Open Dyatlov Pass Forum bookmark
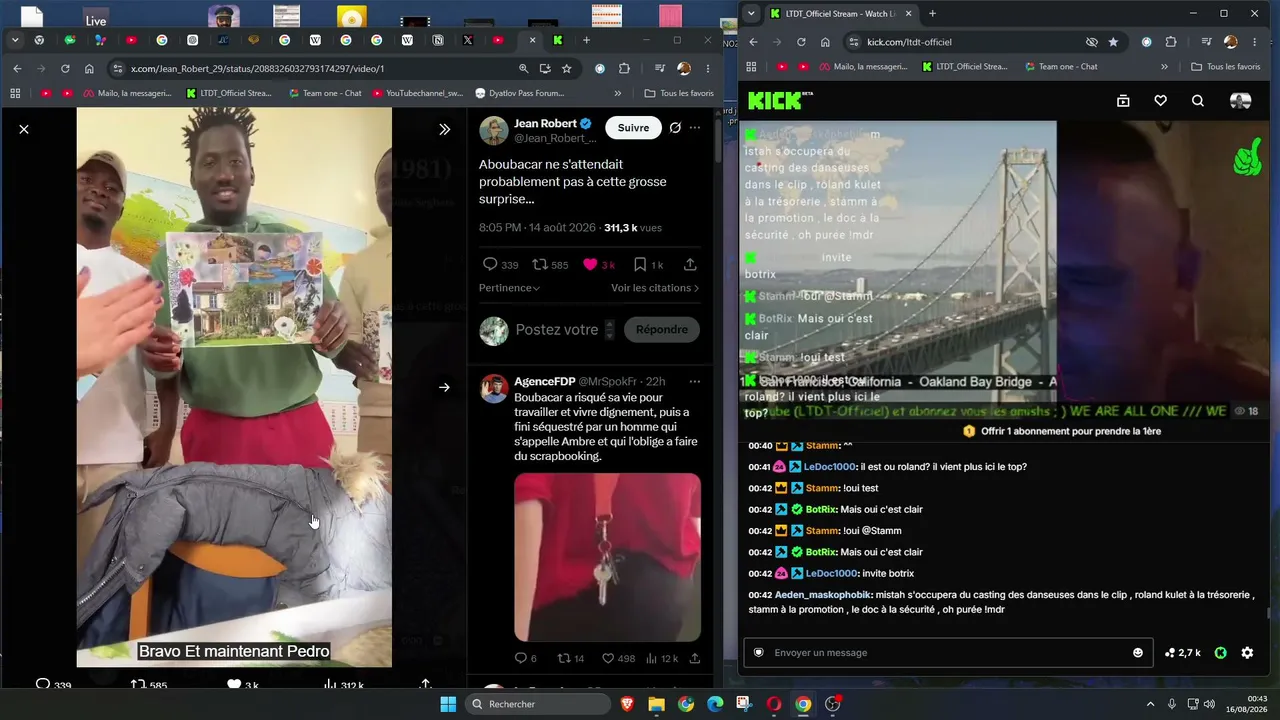 (x=520, y=93)
